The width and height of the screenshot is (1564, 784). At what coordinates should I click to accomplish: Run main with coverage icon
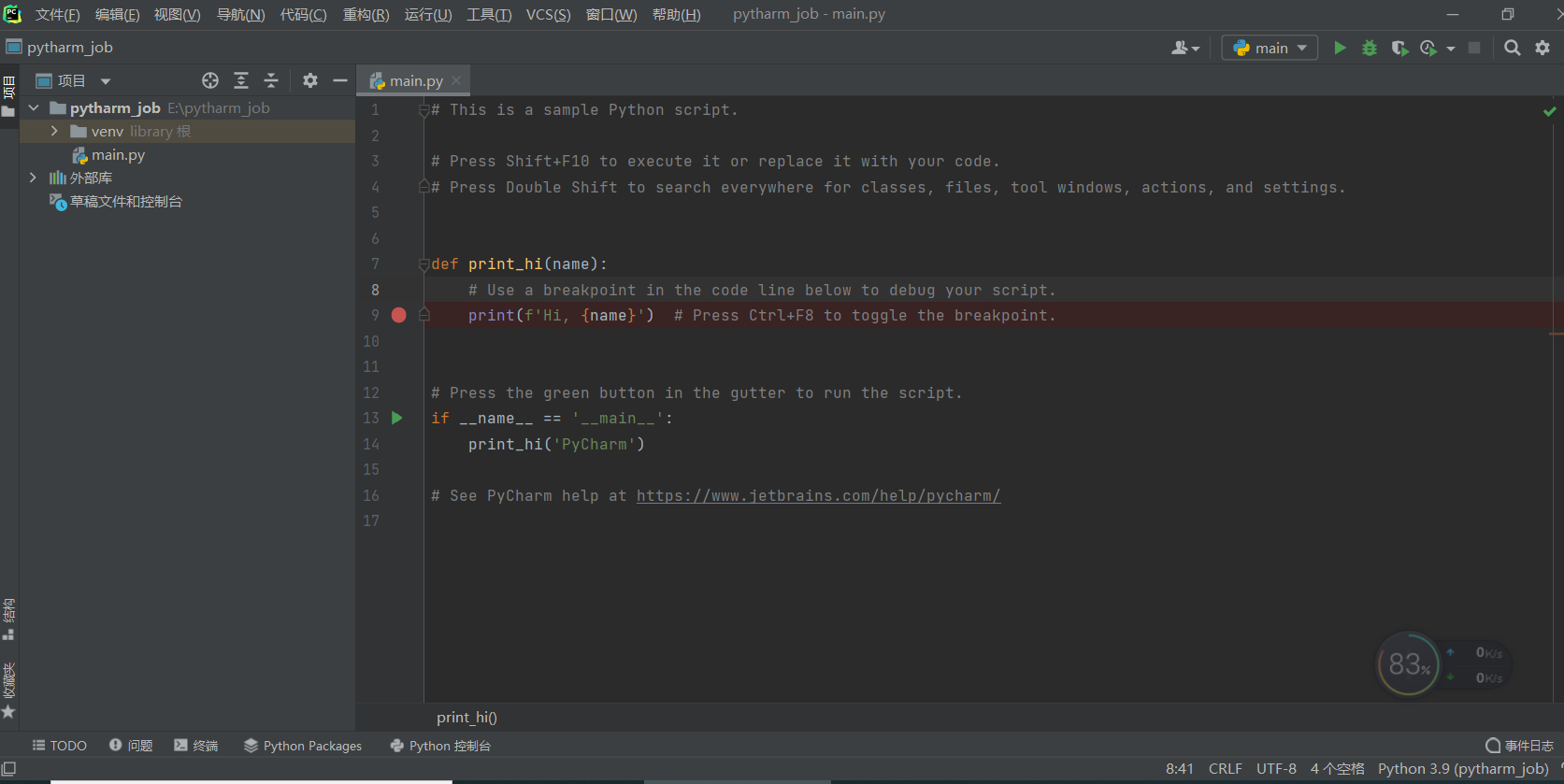[1399, 48]
